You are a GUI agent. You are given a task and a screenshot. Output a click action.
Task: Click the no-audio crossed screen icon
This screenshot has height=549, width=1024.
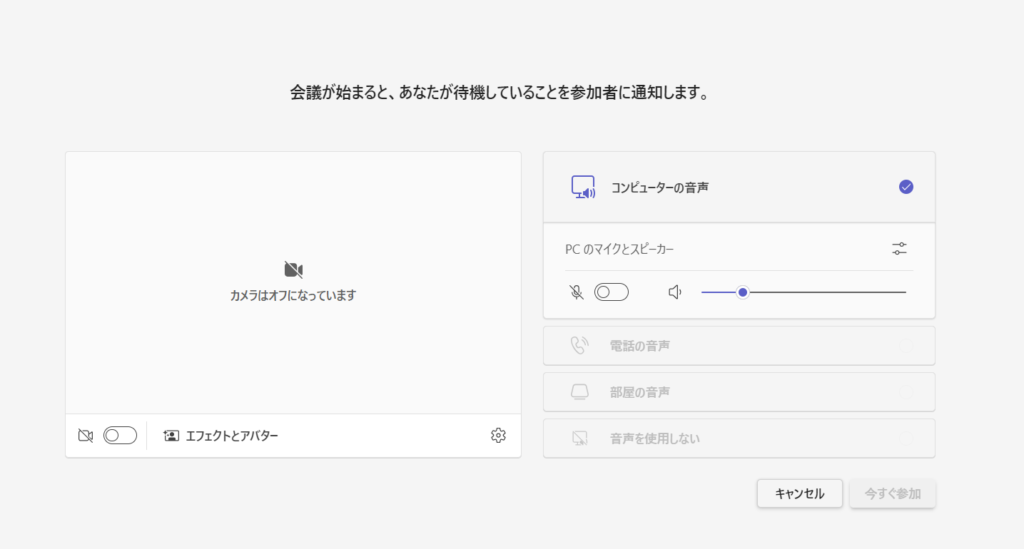coord(579,438)
